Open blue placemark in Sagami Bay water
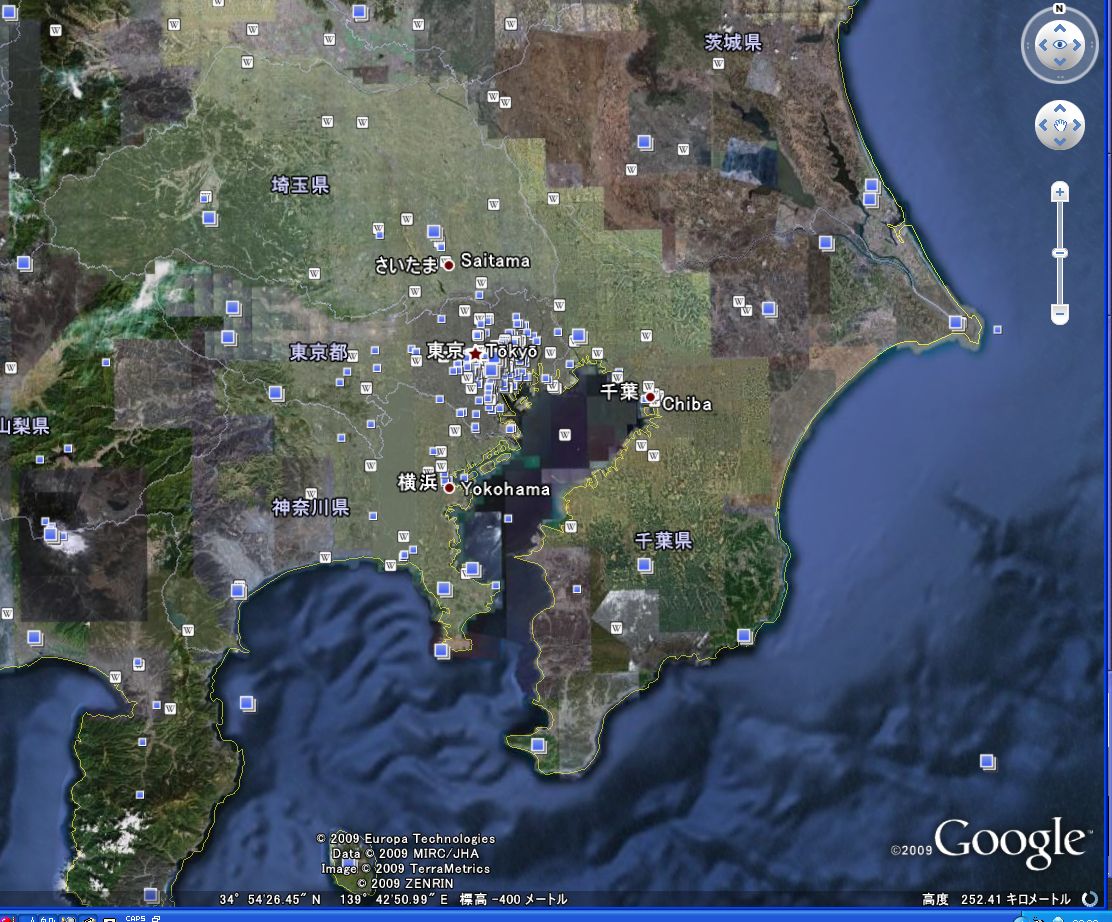 [247, 703]
